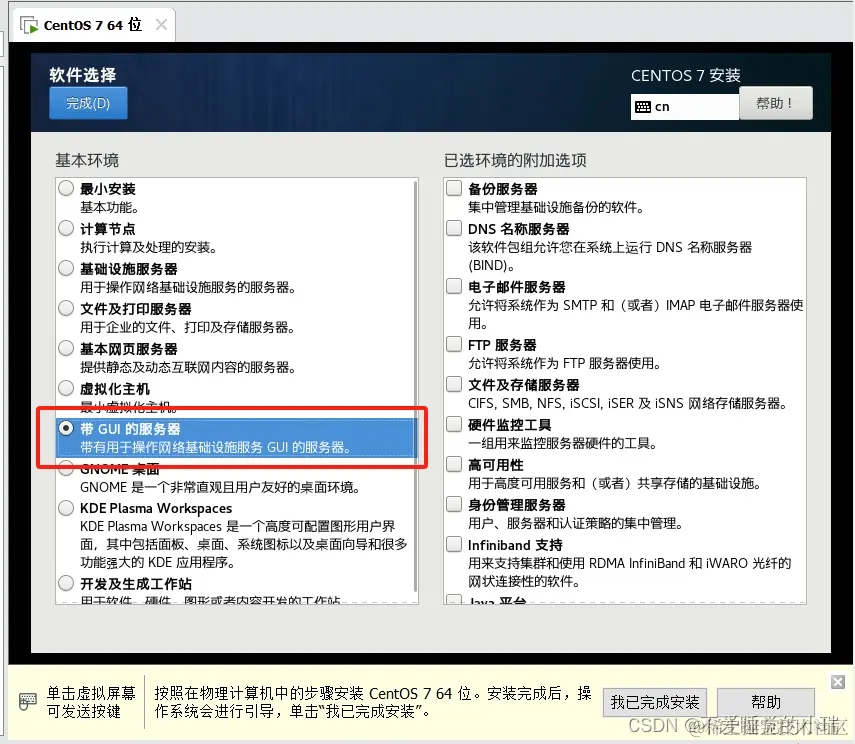Enable the FTP 服务器 checkbox
The image size is (855, 744).
[454, 344]
